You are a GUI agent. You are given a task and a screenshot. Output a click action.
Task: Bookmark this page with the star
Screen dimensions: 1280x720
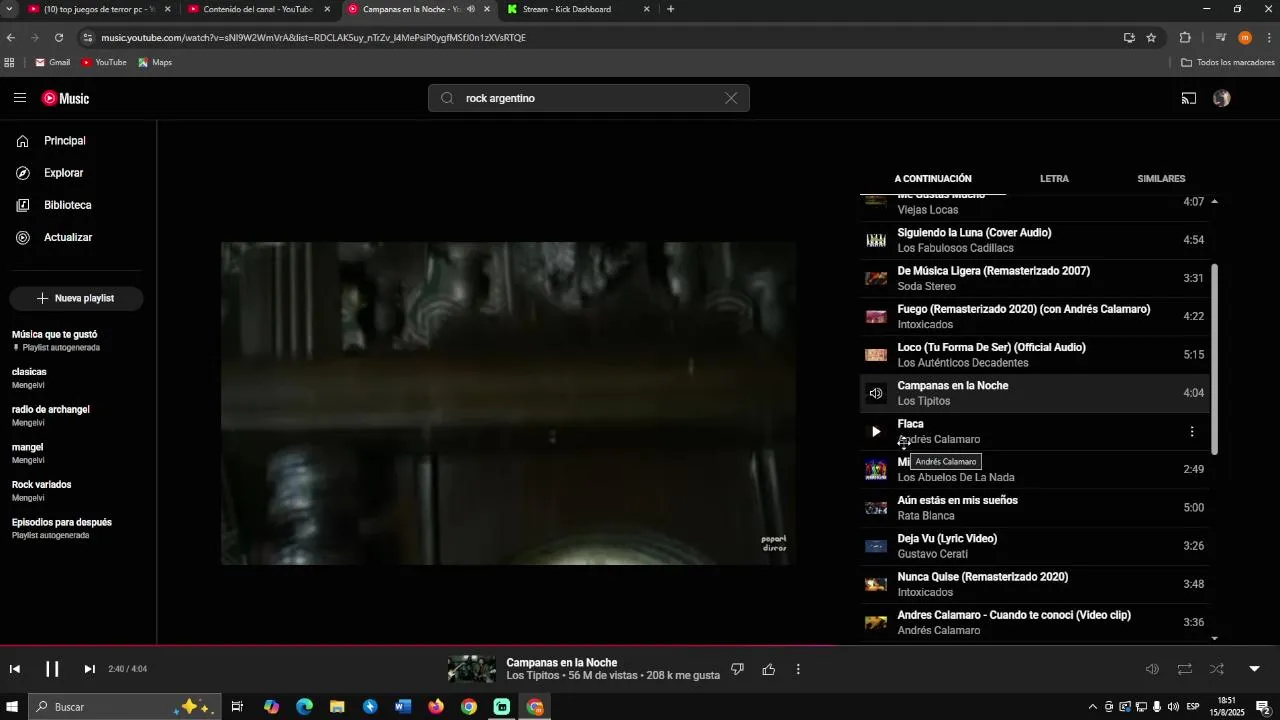coord(1151,37)
